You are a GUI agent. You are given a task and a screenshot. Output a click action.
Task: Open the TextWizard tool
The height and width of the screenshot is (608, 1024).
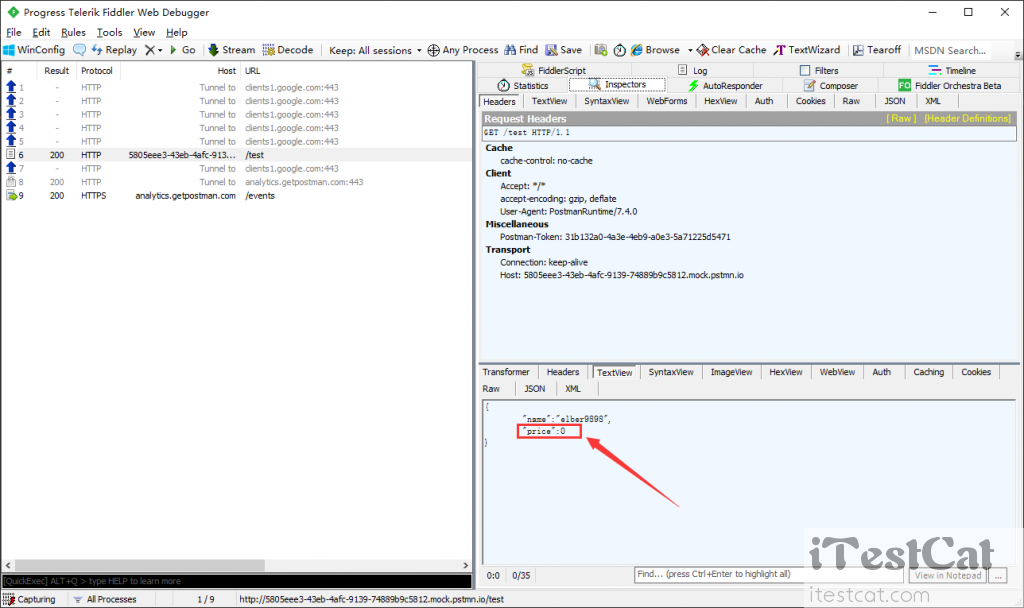point(807,50)
